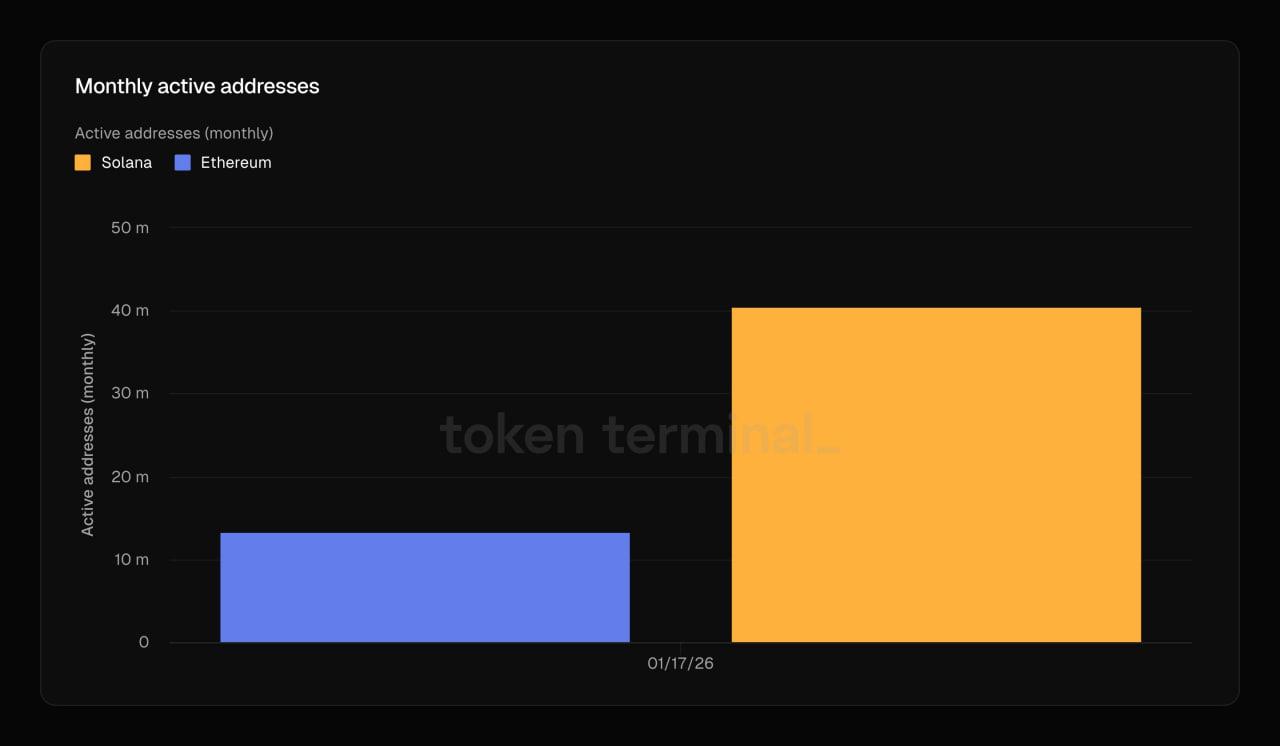Screen dimensions: 1280x746
Task: Click the 50 m axis label
Action: click(130, 228)
